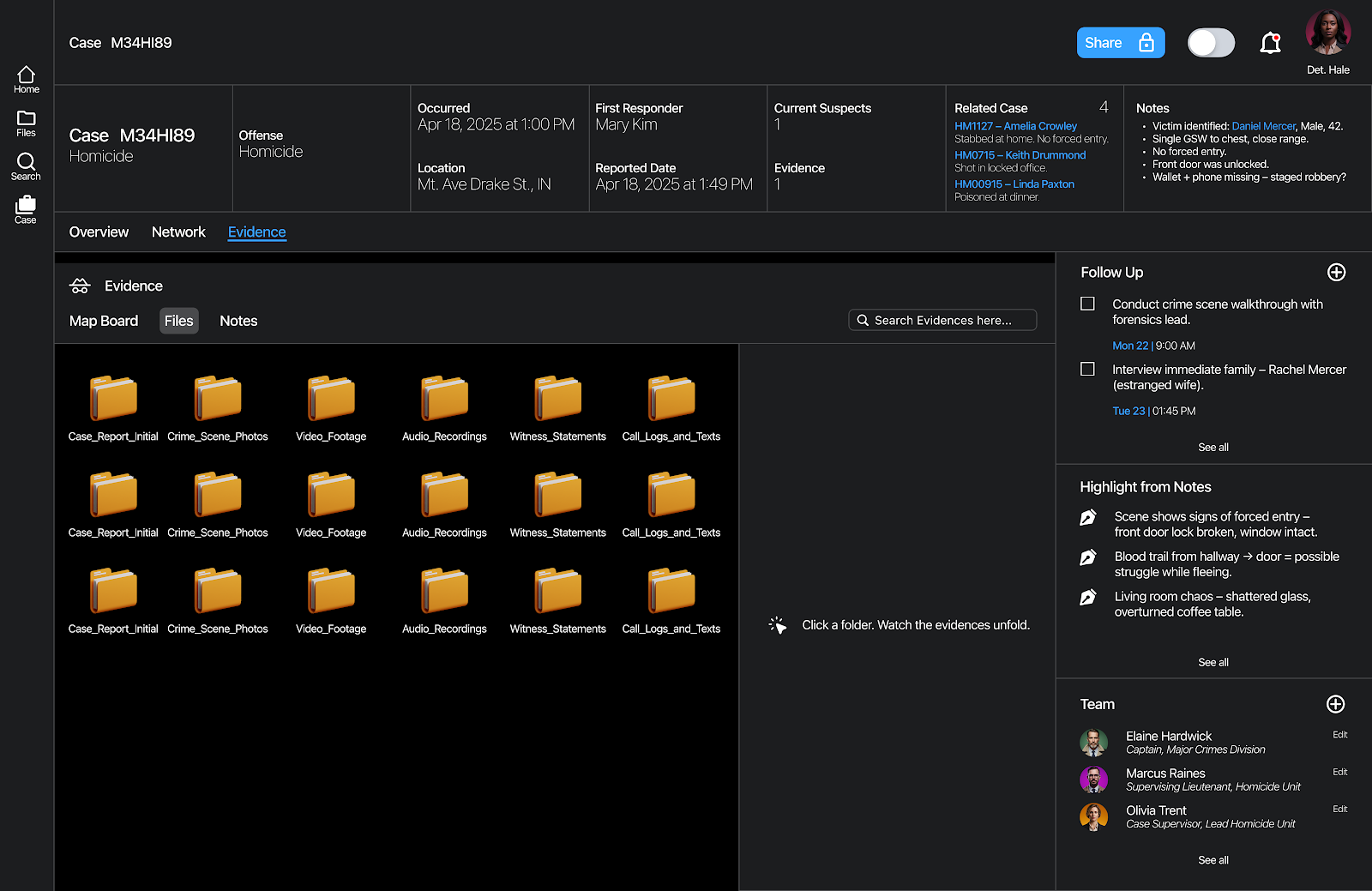
Task: Open first-row Case_Report_Initial folder
Action: click(x=113, y=408)
